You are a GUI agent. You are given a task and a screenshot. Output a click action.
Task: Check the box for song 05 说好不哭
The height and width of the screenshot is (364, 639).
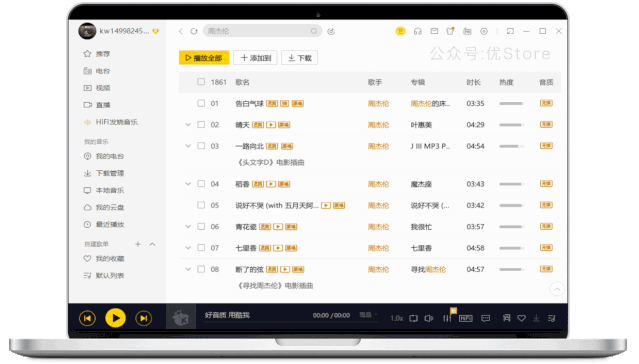[201, 205]
